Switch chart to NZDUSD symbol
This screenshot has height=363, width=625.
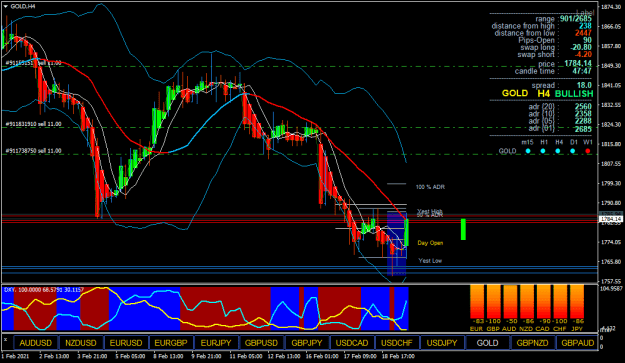[x=81, y=343]
